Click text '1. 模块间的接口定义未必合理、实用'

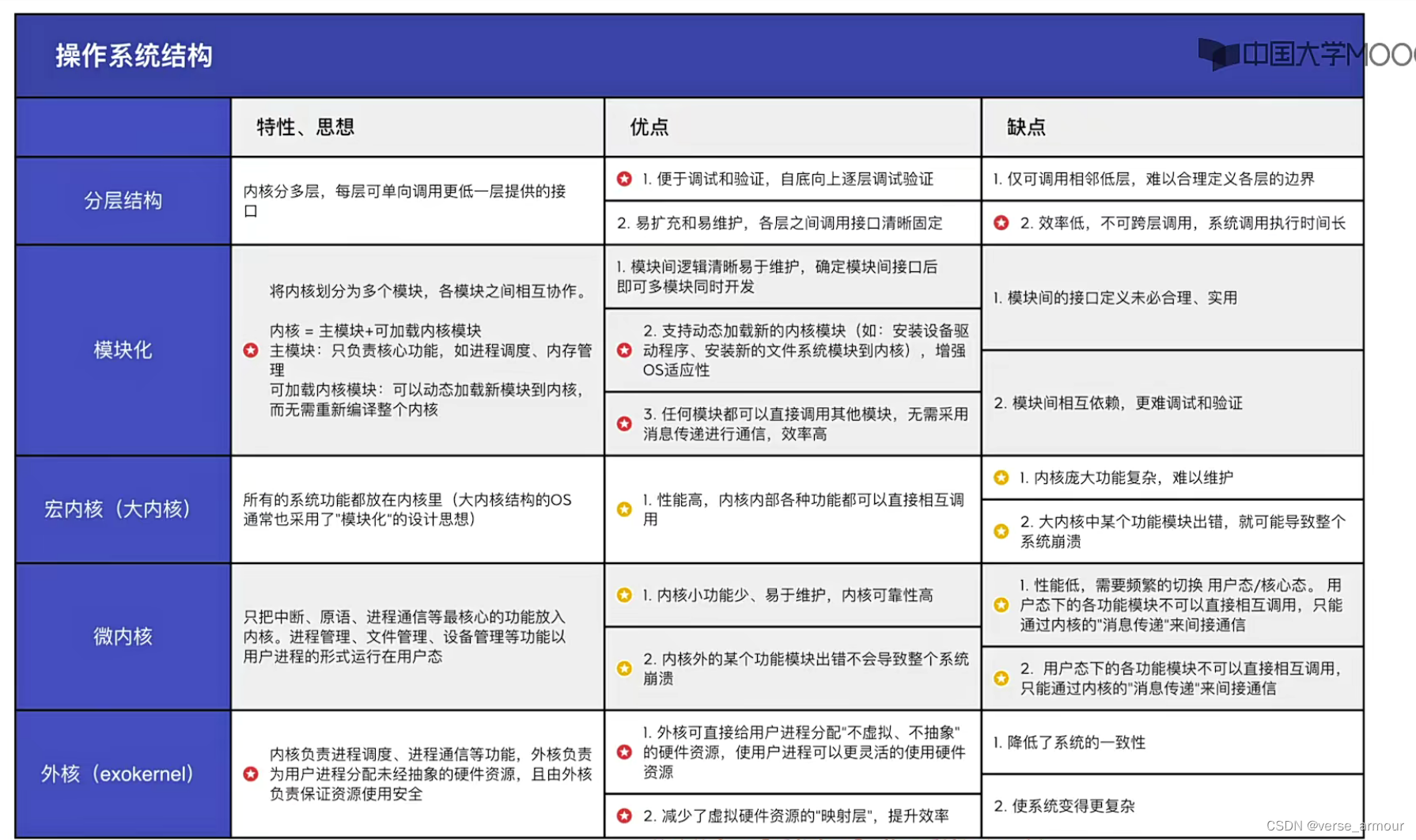pyautogui.click(x=1115, y=297)
